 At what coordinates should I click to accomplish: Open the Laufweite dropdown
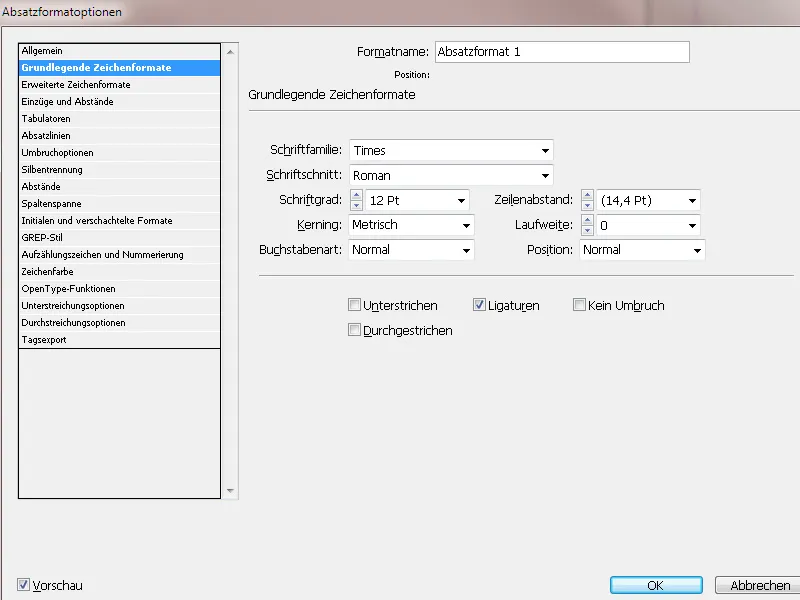pos(692,226)
